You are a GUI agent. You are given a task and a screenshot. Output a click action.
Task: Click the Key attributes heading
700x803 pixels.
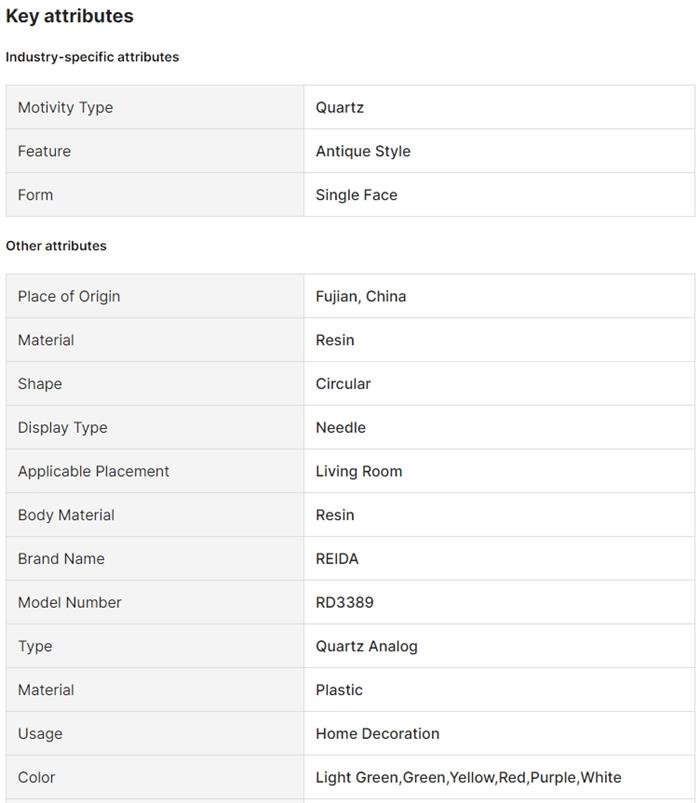[70, 16]
